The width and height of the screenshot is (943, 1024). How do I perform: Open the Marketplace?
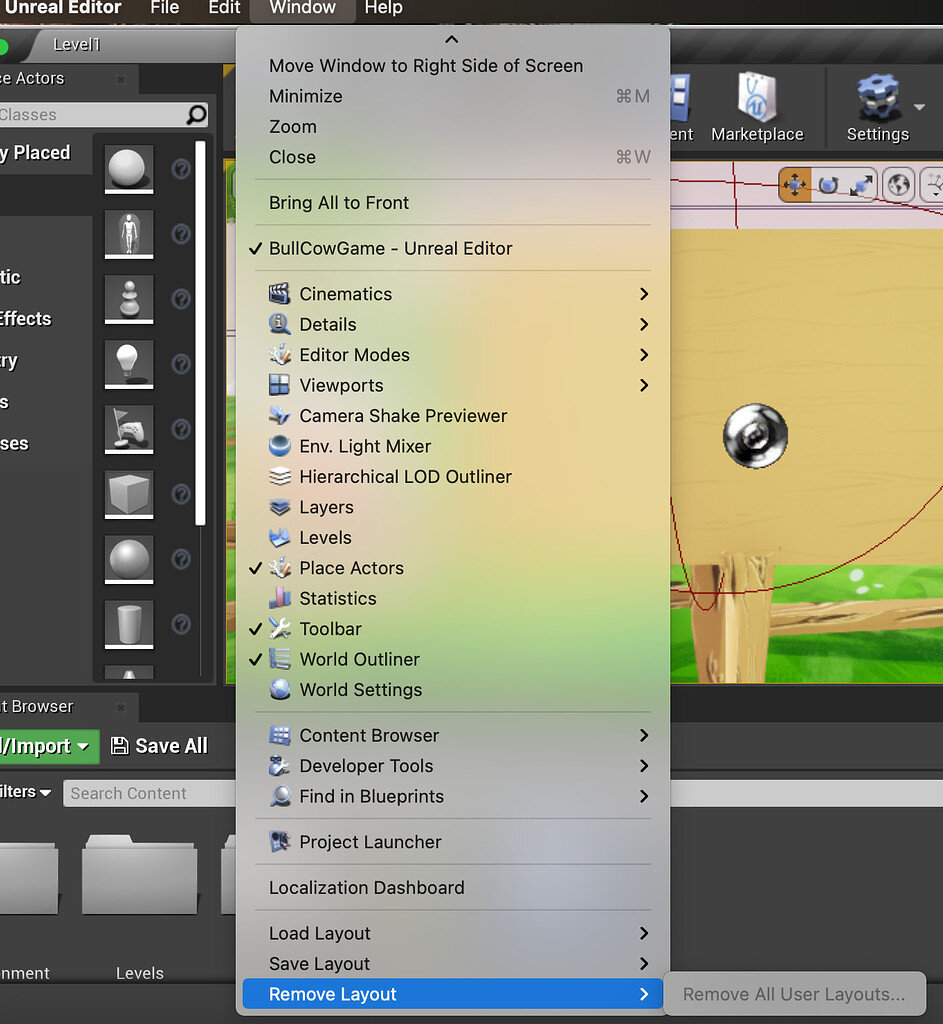click(757, 107)
